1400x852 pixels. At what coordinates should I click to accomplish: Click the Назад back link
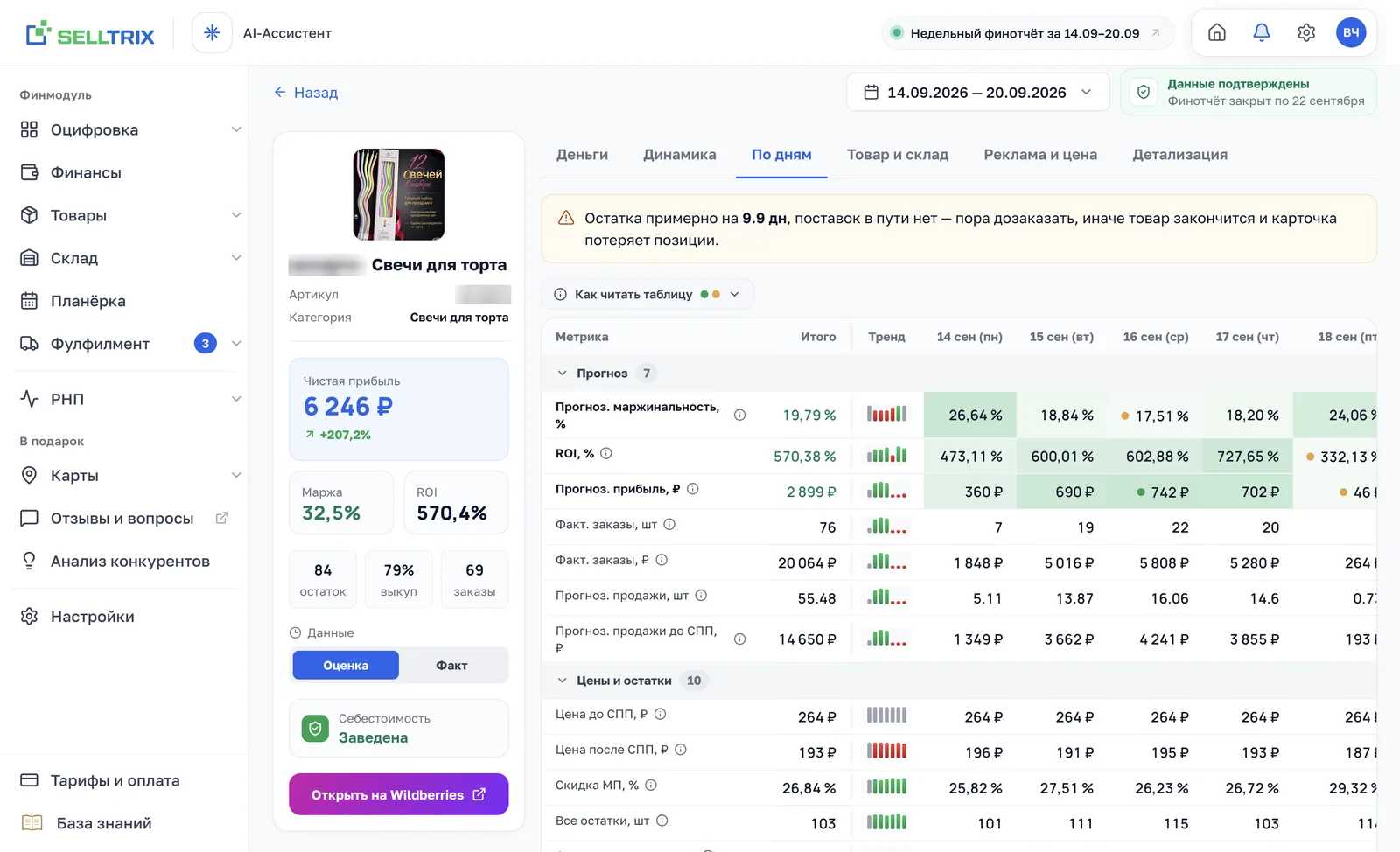click(x=305, y=93)
